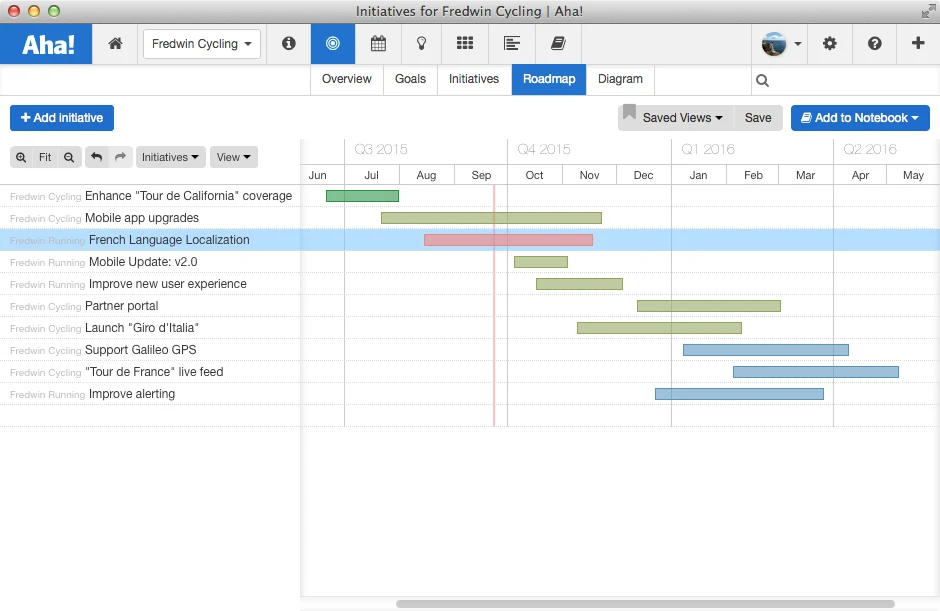
Task: Click the blue Support Galileo GPS bar
Action: [x=766, y=350]
